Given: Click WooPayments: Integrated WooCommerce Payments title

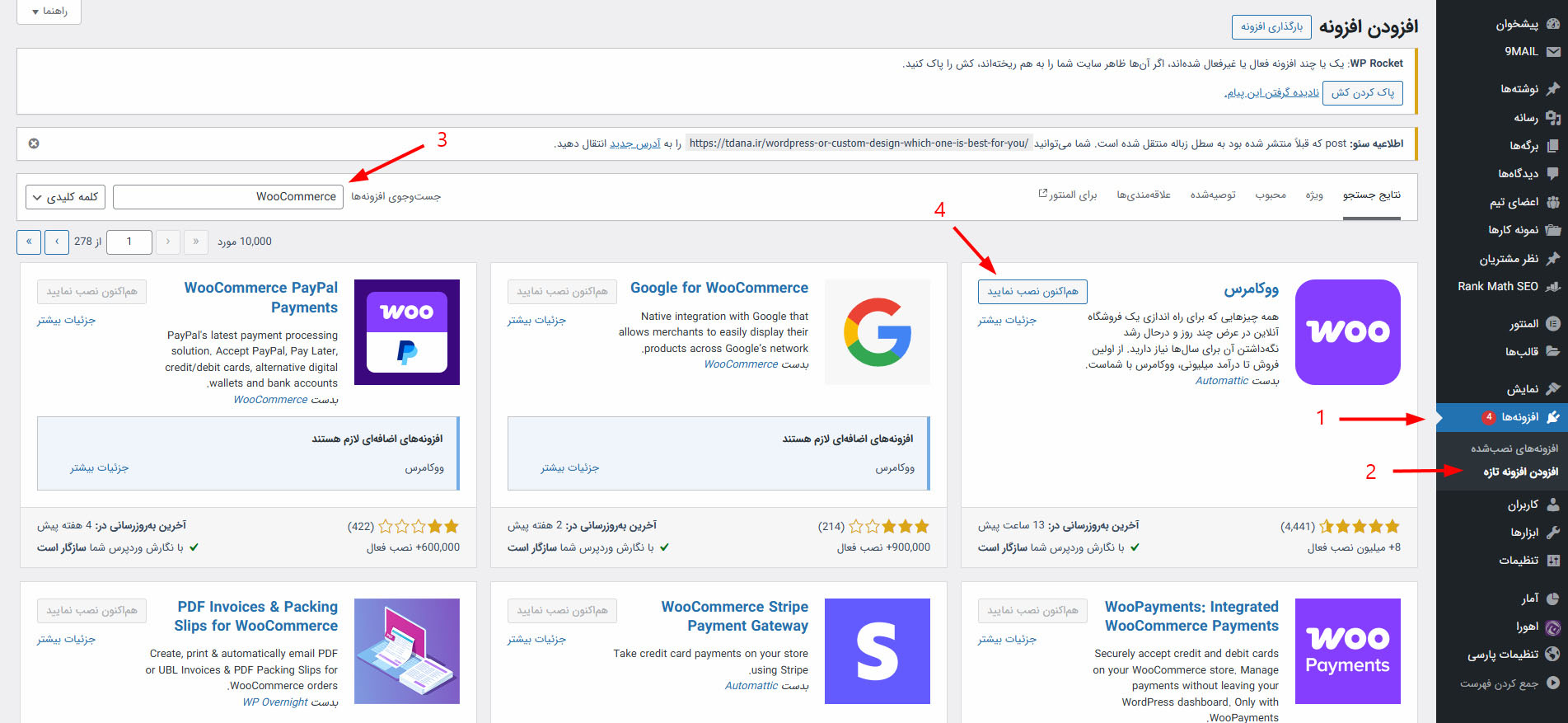Looking at the screenshot, I should click(x=1191, y=616).
